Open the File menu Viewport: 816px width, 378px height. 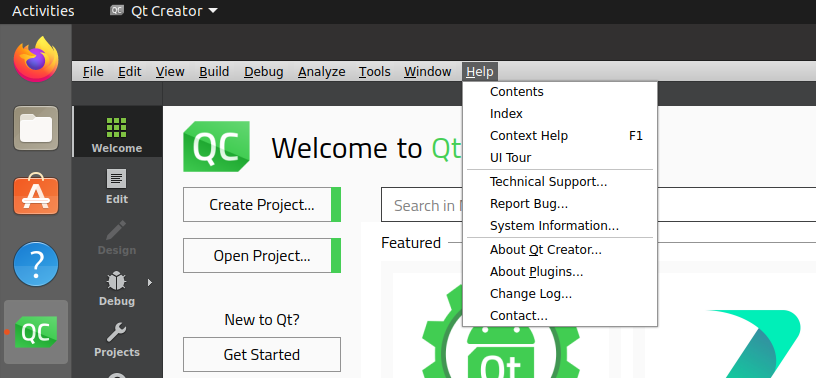(93, 72)
